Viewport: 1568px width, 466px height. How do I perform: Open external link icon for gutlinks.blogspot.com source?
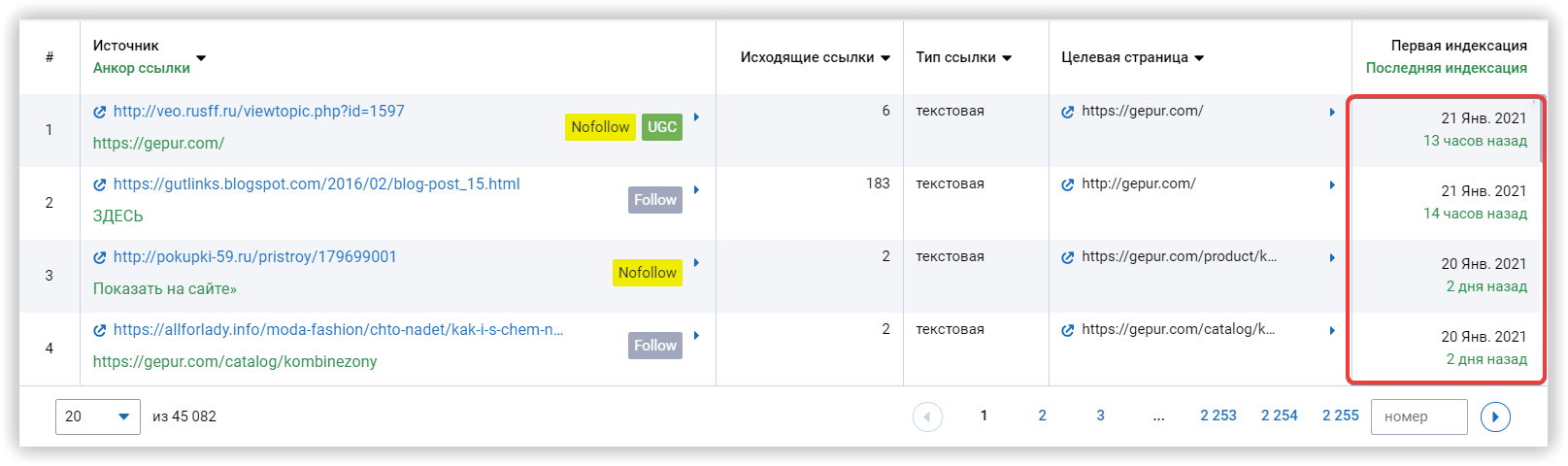[99, 184]
